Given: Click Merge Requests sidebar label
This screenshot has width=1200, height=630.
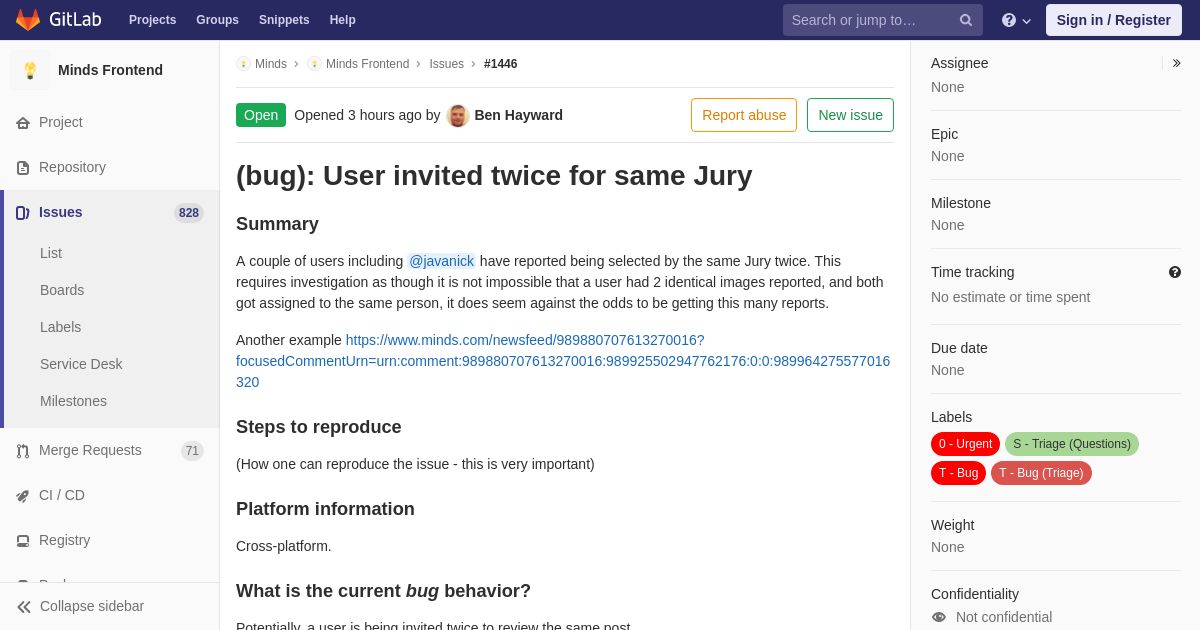Looking at the screenshot, I should click(x=90, y=450).
